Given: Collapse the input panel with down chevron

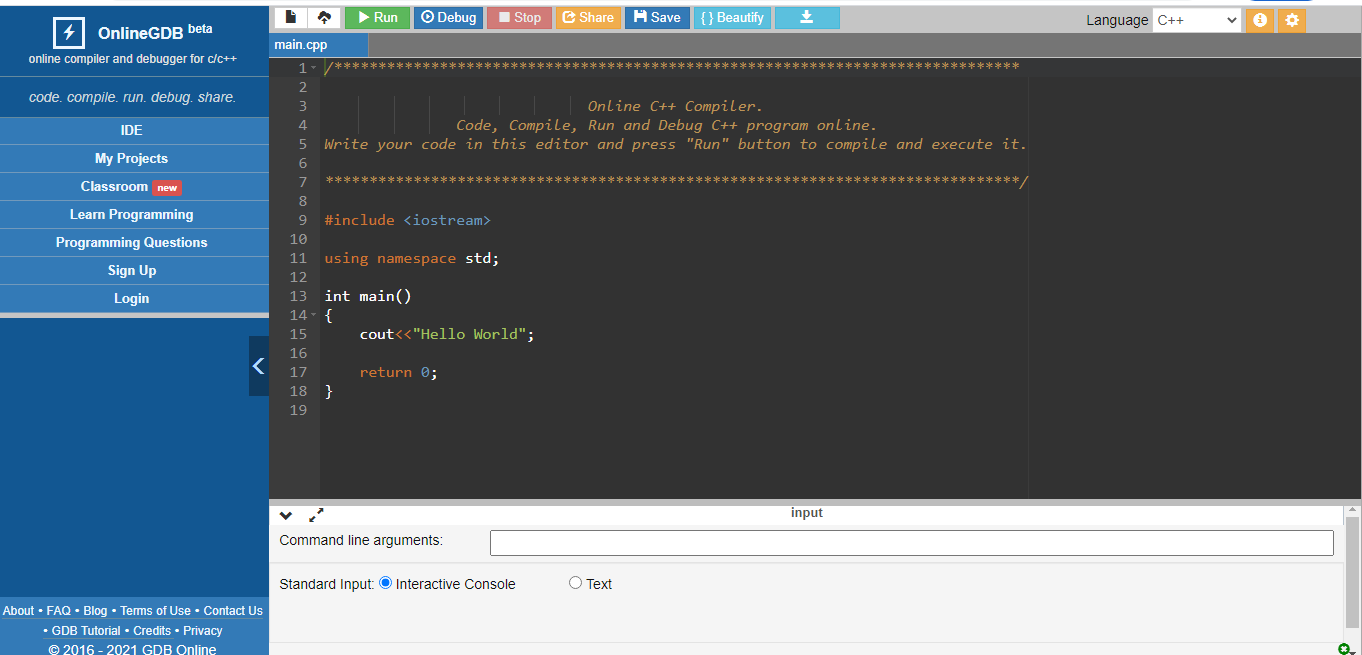Looking at the screenshot, I should tap(286, 516).
